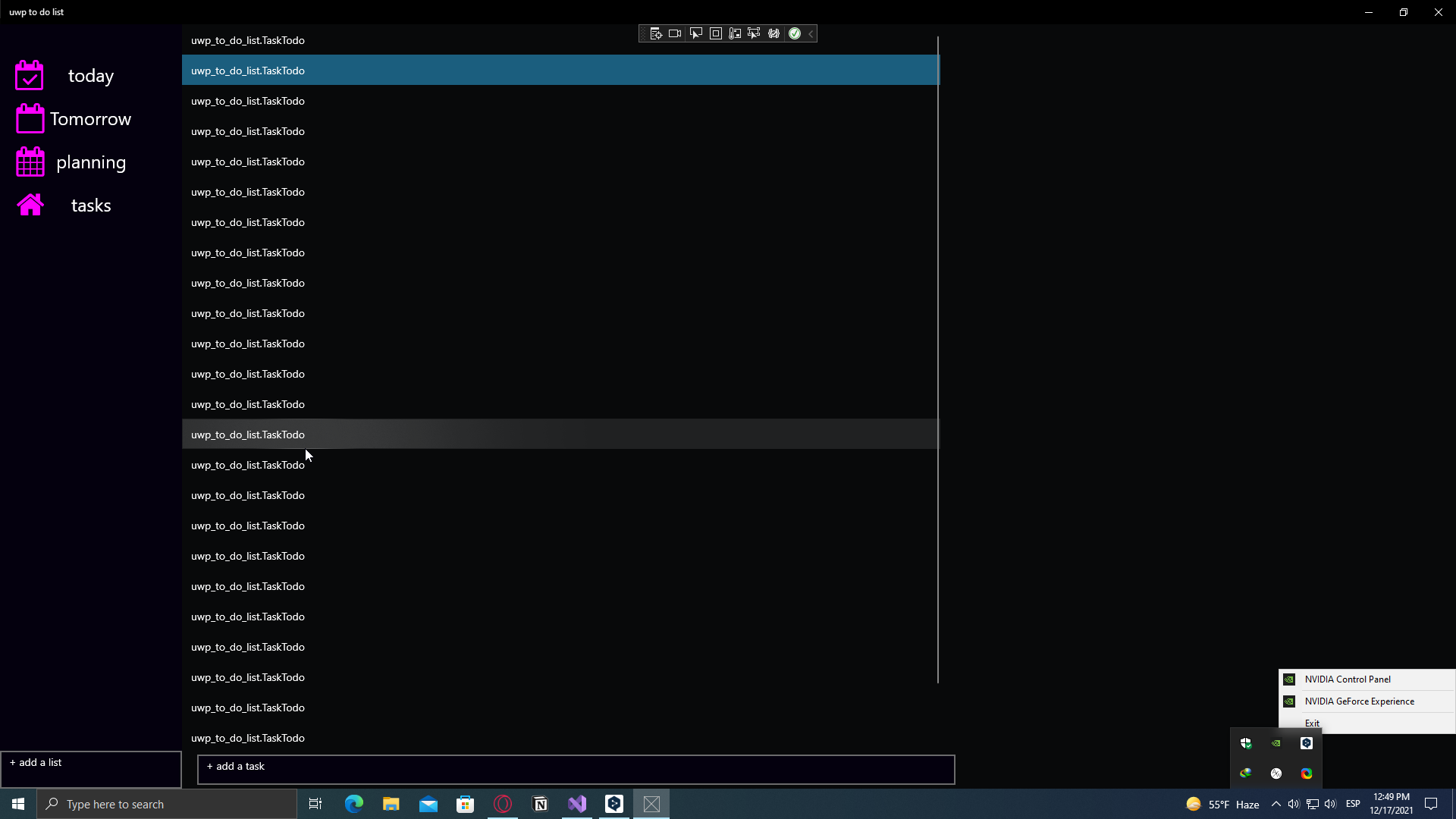Click the tasks home icon
This screenshot has width=1456, height=819.
click(x=30, y=205)
